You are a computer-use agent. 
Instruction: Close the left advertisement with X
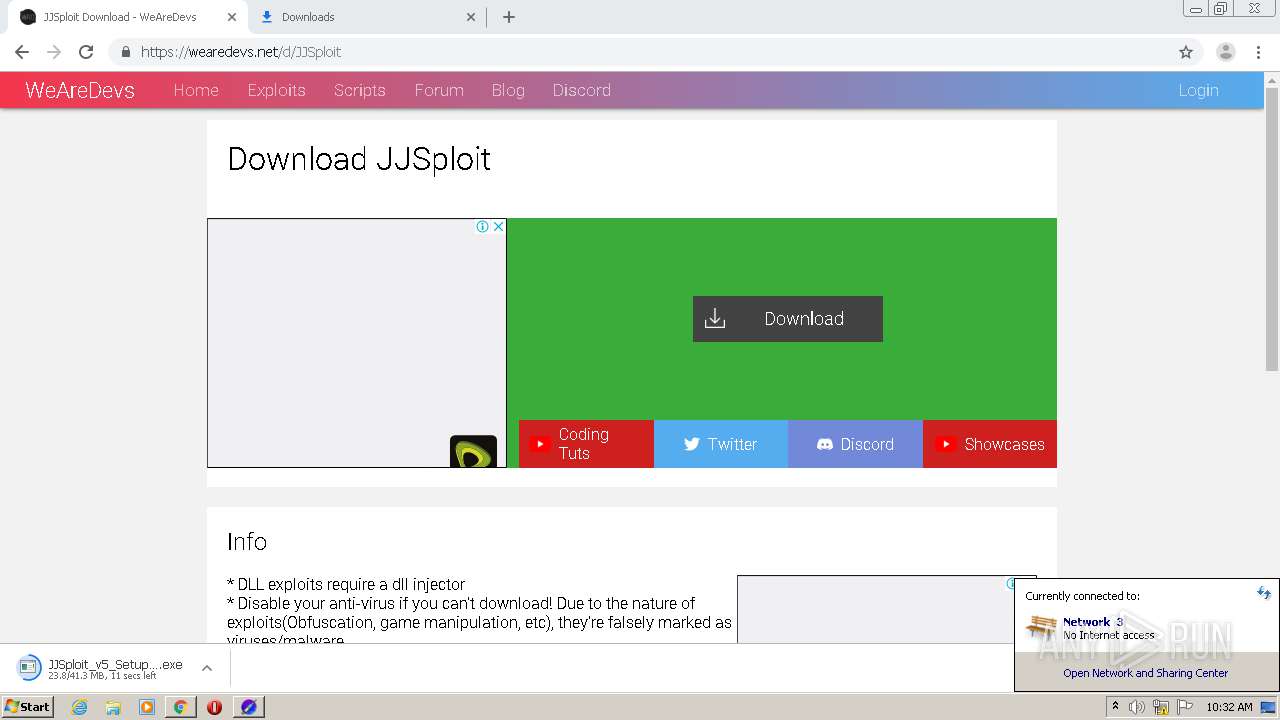[x=498, y=227]
